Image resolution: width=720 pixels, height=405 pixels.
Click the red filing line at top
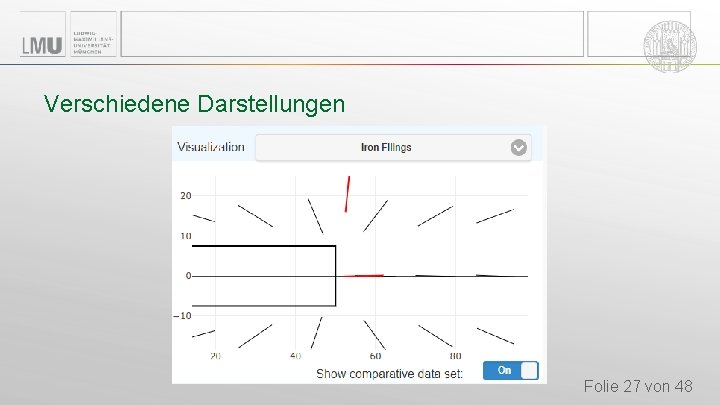(x=348, y=194)
